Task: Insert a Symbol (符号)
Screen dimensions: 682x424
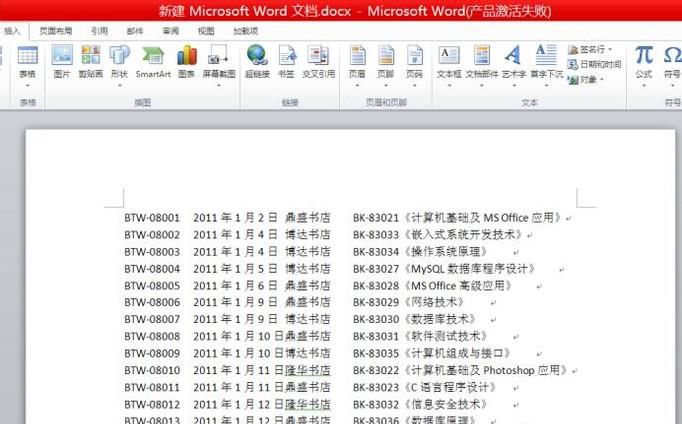Action: click(x=672, y=65)
